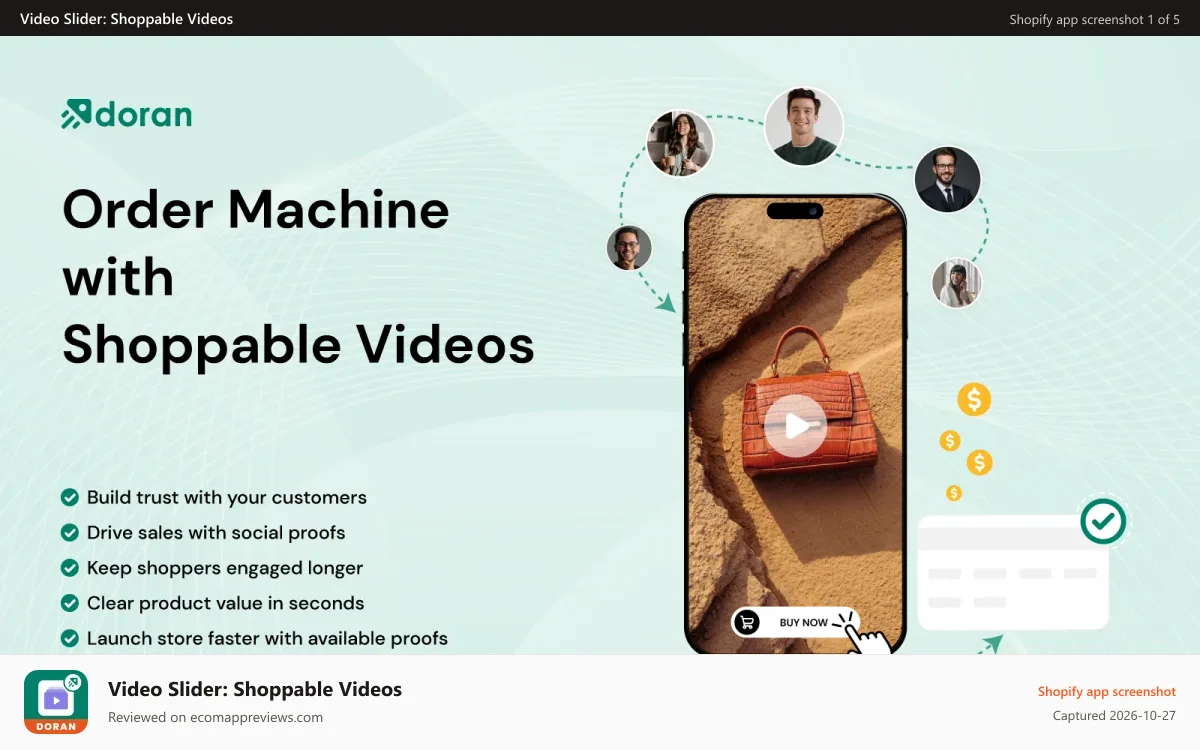
Task: Click checkmark beside Keep shoppers engaged longer
Action: [x=70, y=567]
